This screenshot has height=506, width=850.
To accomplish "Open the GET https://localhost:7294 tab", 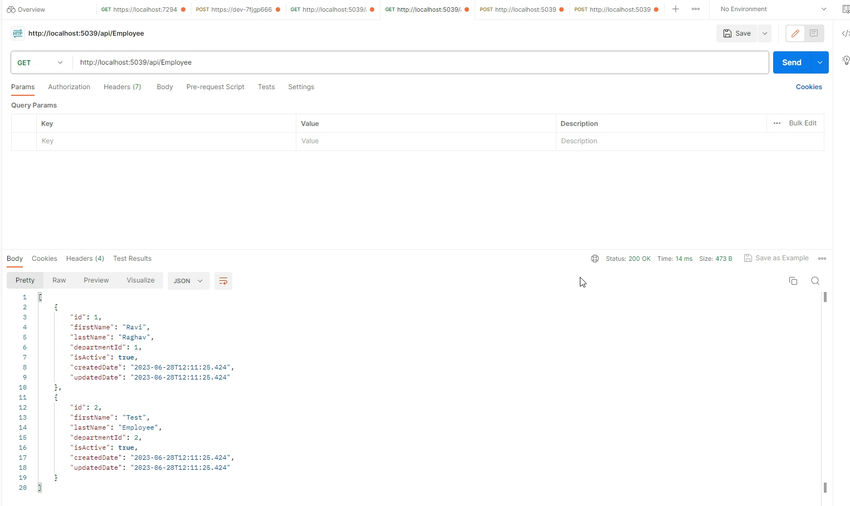I will pos(143,10).
